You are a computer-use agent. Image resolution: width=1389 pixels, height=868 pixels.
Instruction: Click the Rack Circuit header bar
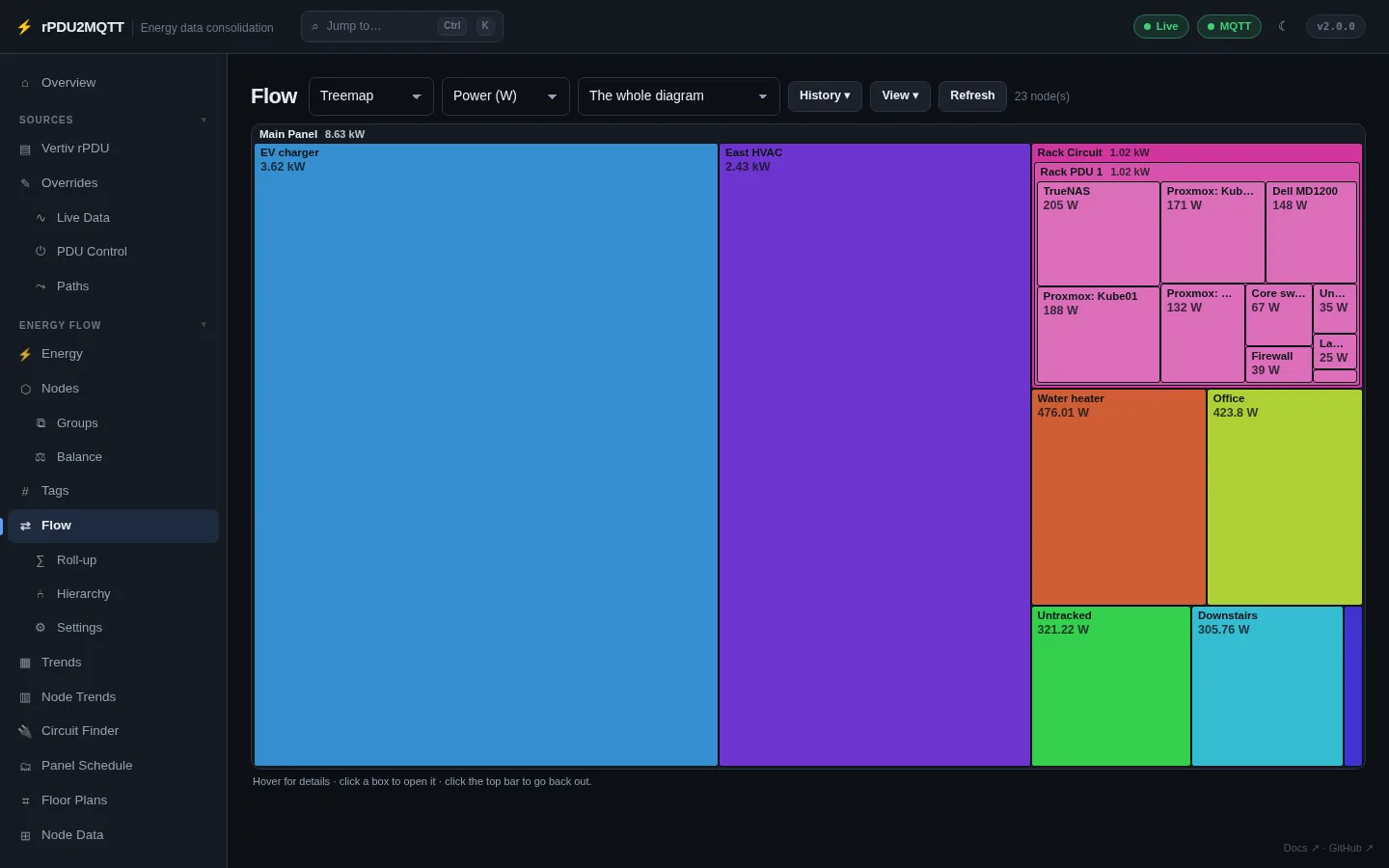click(x=1197, y=152)
